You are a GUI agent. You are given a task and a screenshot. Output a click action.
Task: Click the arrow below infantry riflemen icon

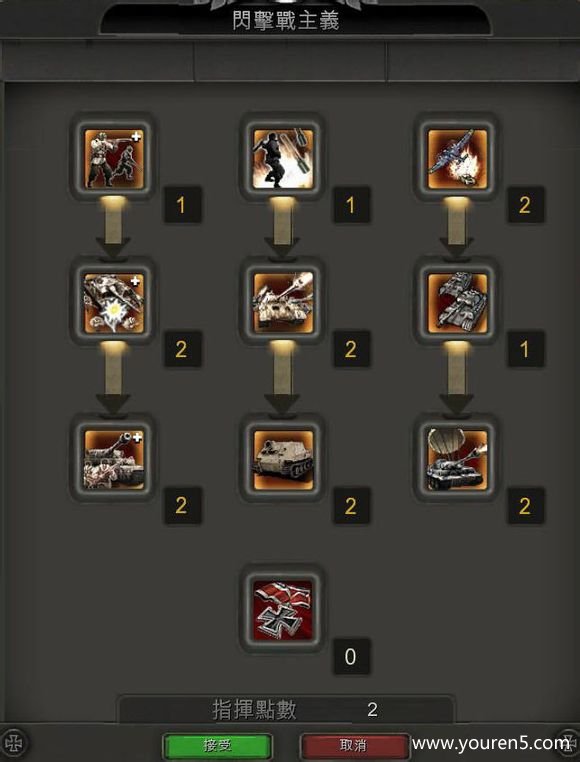113,228
